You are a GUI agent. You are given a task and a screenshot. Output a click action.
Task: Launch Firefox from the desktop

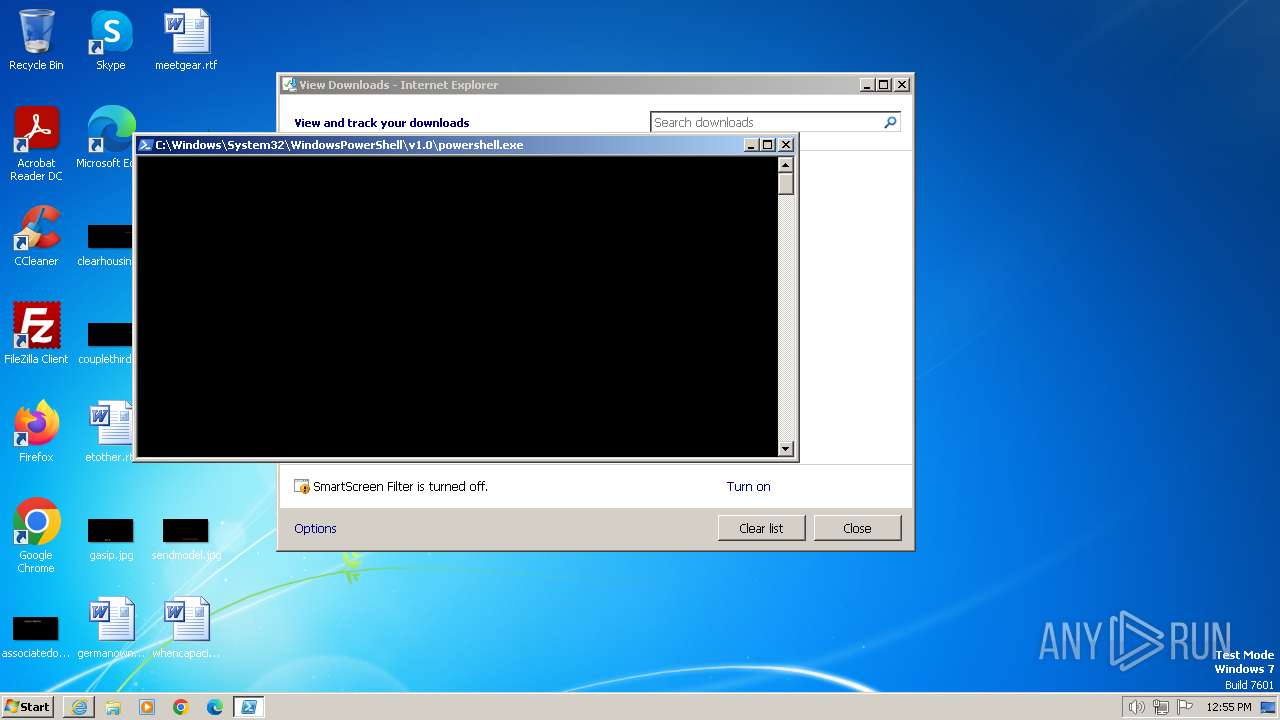(x=36, y=431)
